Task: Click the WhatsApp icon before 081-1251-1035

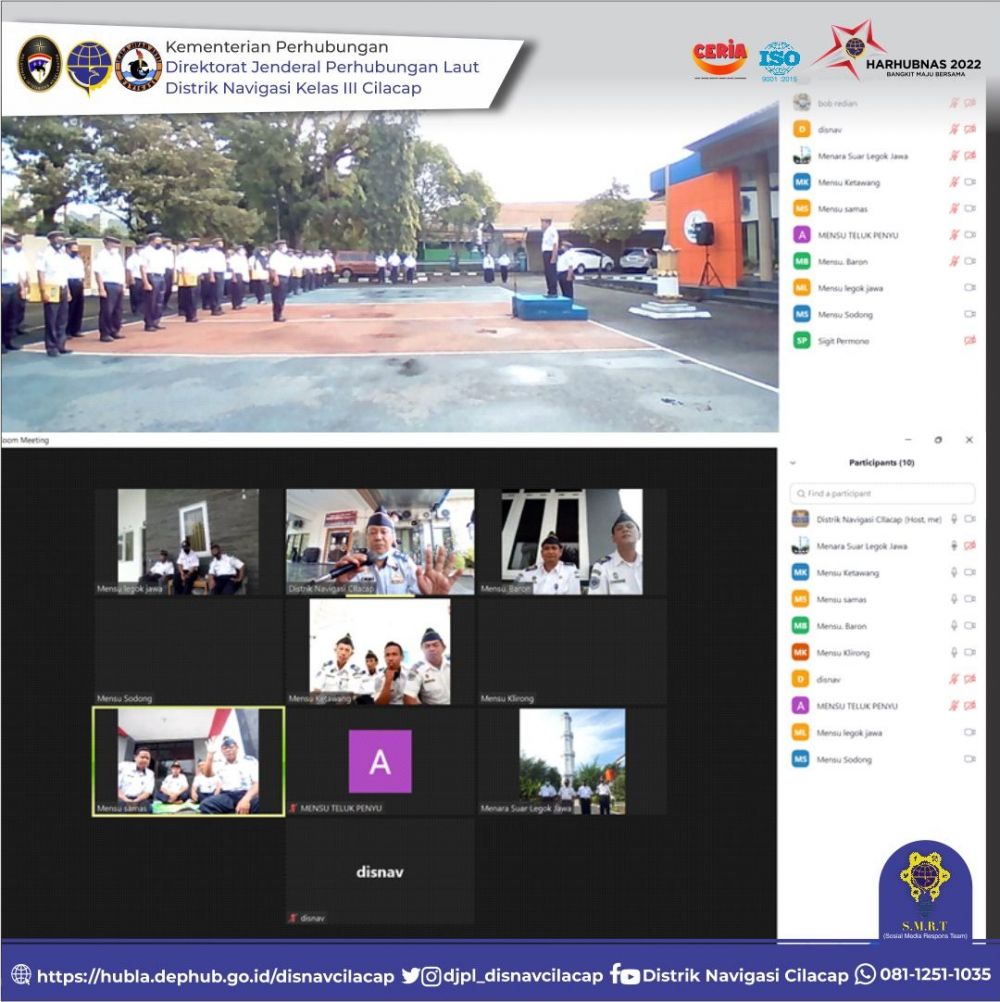Action: tap(865, 975)
